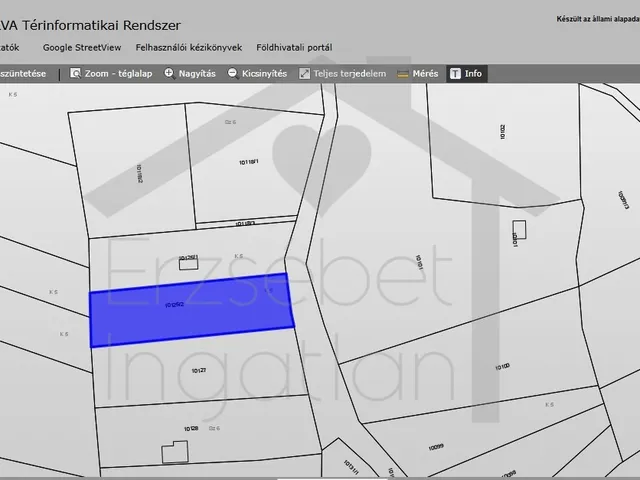Click the blue highlighted parcel 10126/2
The image size is (640, 480).
192,310
